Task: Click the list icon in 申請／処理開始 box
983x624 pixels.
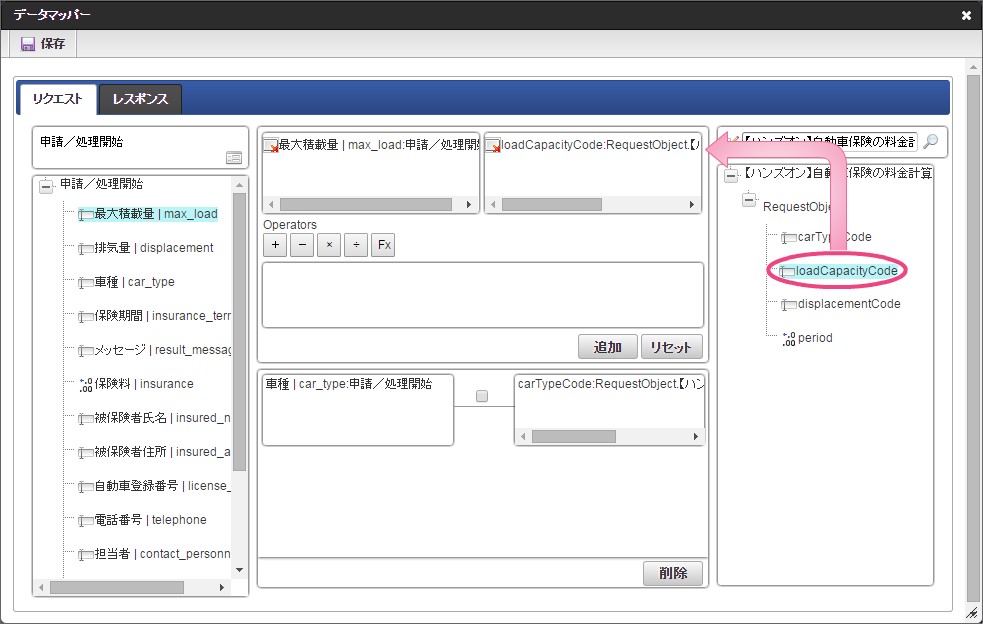Action: (233, 157)
